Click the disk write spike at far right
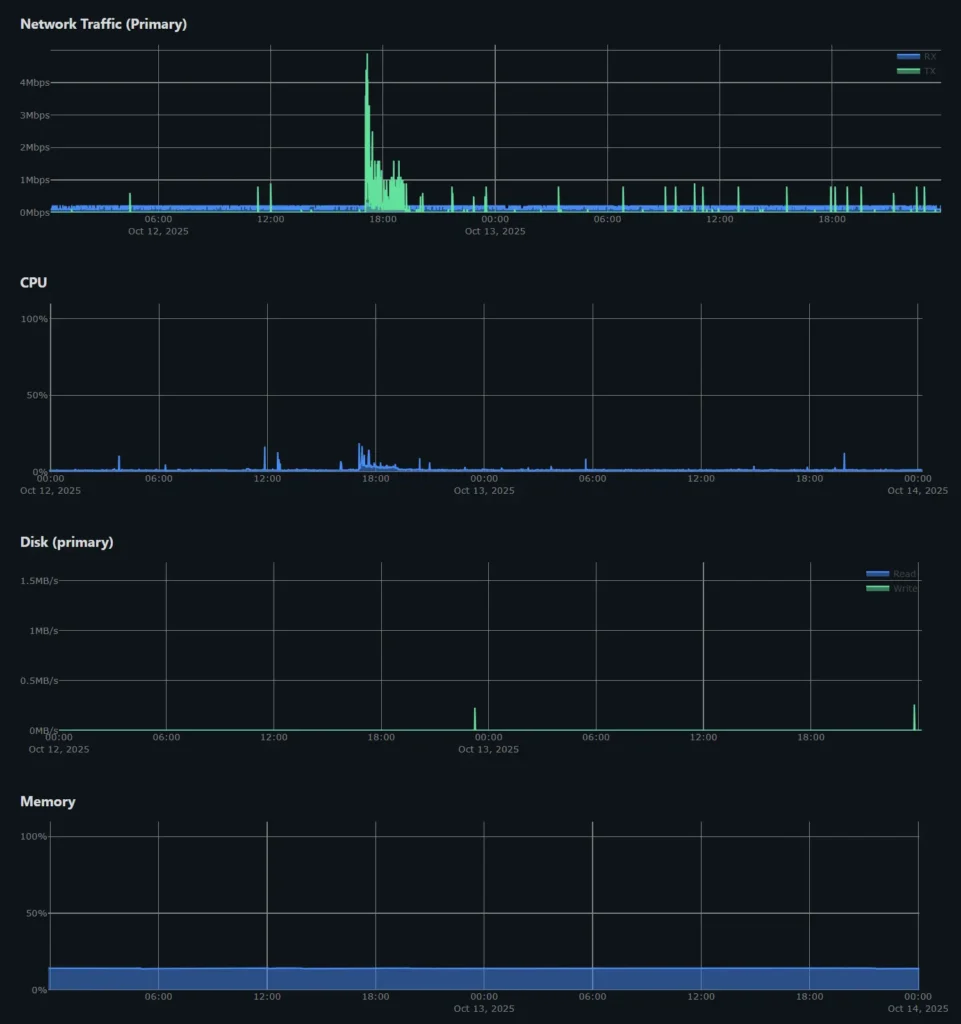This screenshot has width=961, height=1024. click(914, 716)
